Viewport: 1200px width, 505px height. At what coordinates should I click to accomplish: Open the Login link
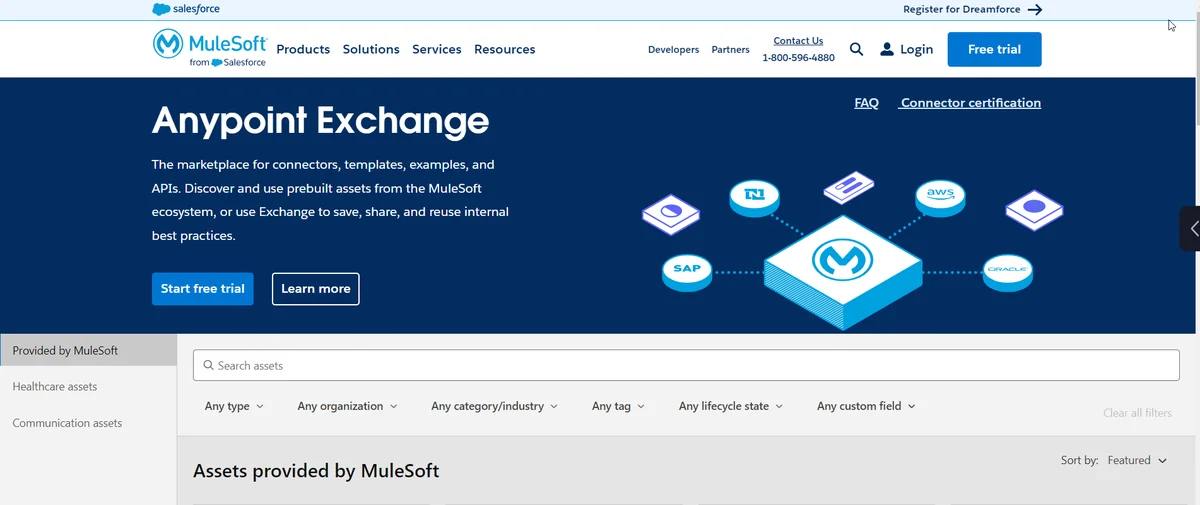(916, 49)
